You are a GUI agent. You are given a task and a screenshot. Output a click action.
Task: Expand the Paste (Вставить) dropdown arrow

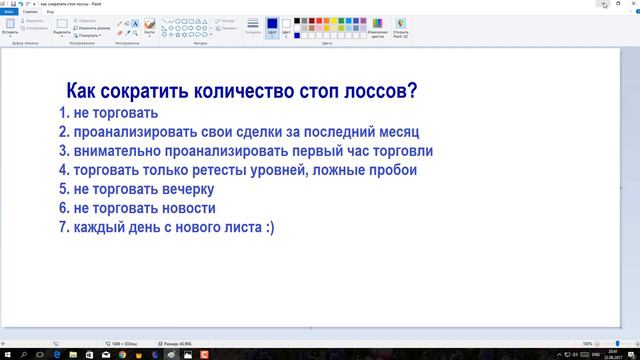[10, 36]
